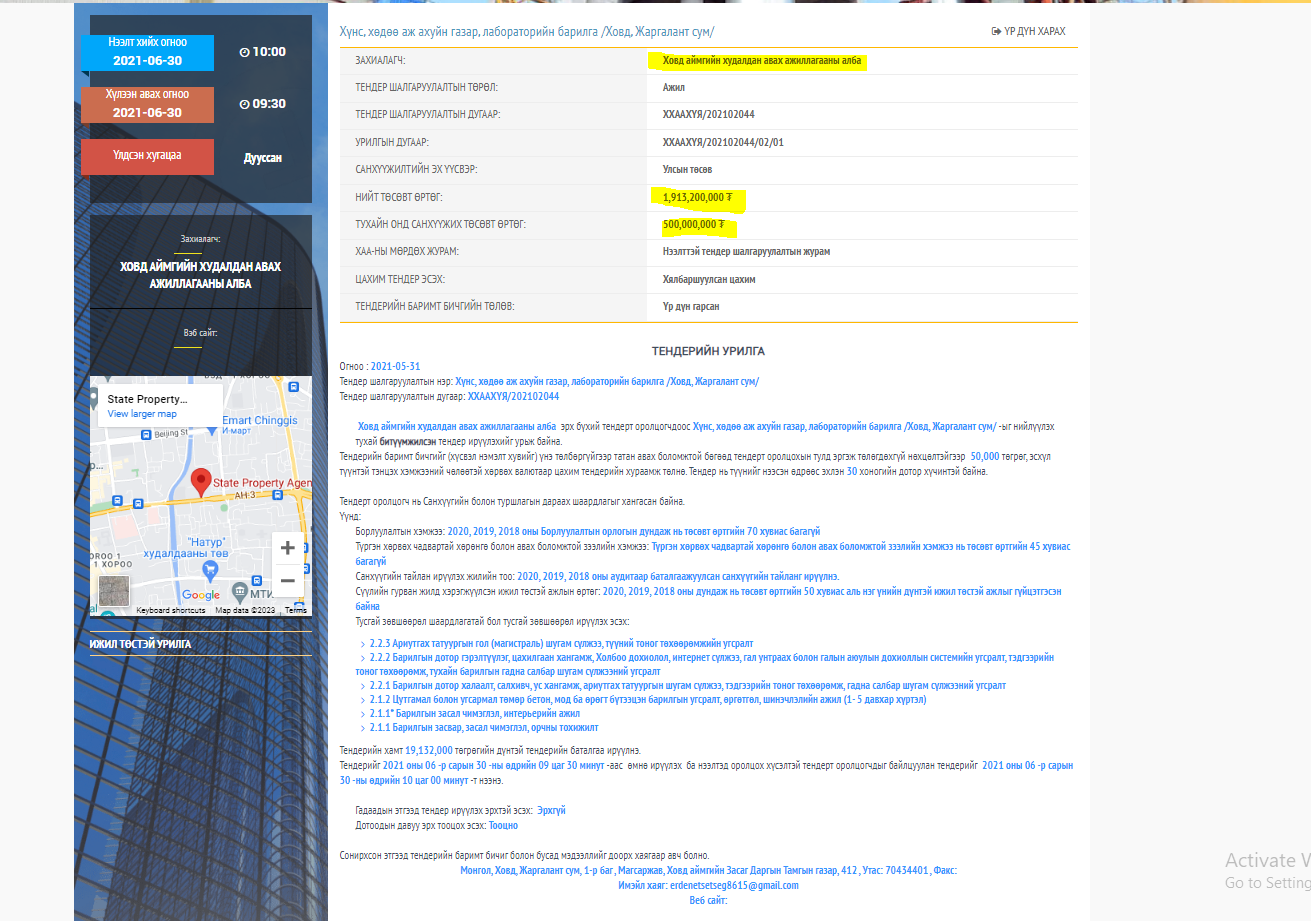This screenshot has height=921, width=1311.
Task: Click the Google logo on the map
Action: [200, 595]
